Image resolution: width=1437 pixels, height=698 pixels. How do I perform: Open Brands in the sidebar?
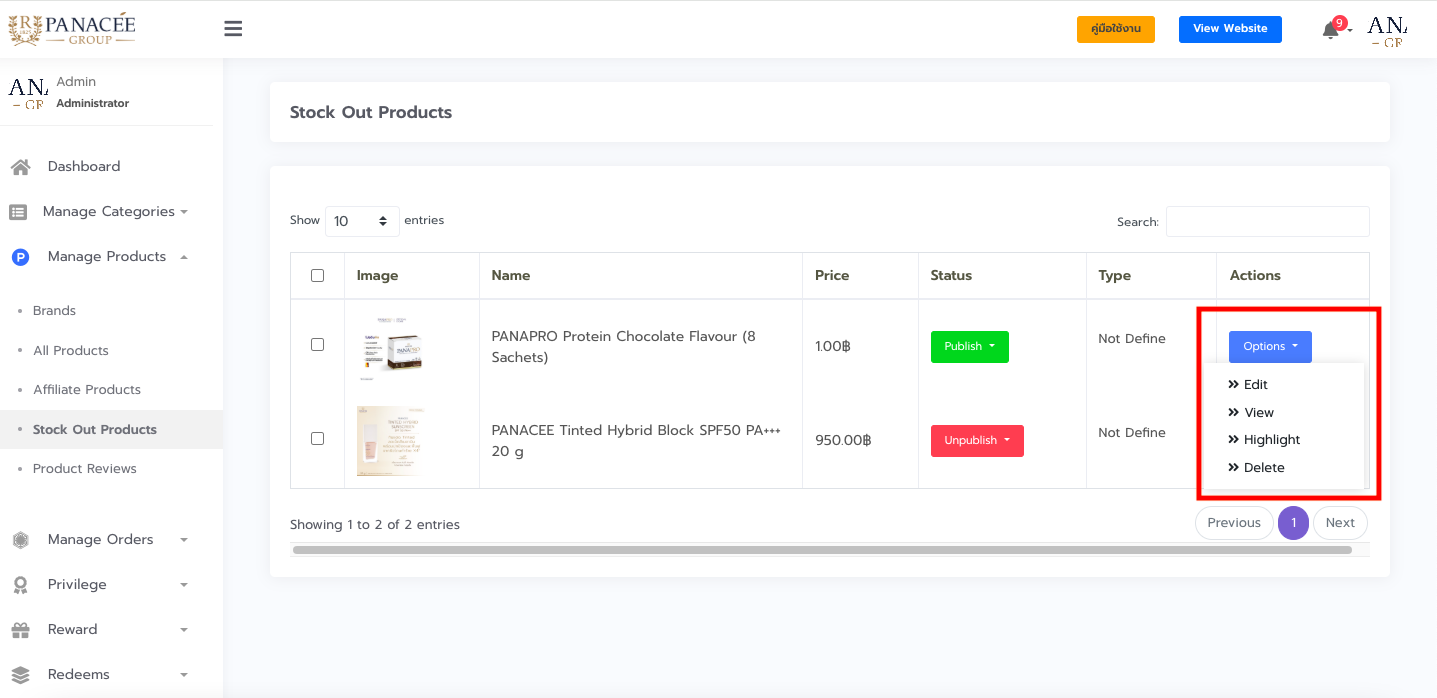click(x=54, y=311)
